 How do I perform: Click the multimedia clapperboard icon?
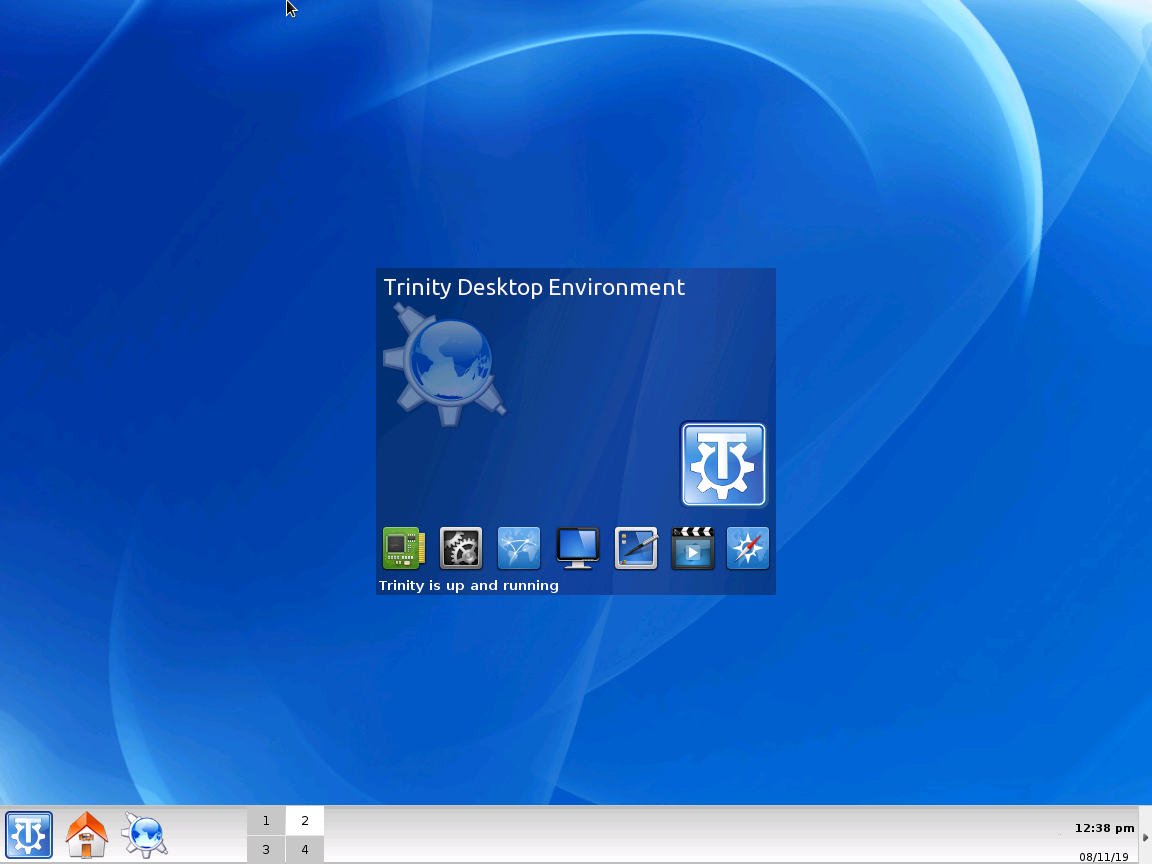pos(693,548)
